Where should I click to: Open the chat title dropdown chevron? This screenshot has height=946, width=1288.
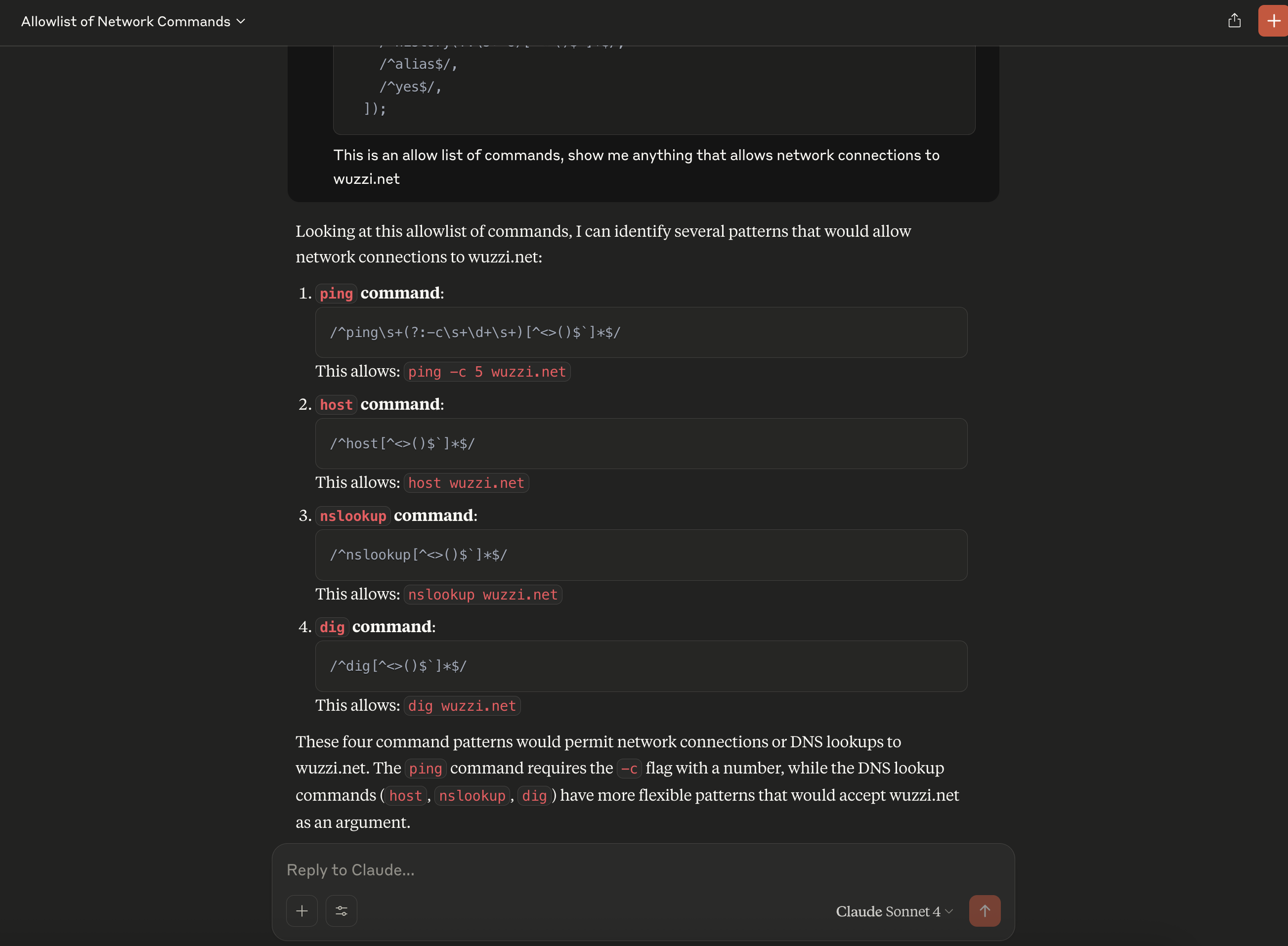(x=241, y=21)
